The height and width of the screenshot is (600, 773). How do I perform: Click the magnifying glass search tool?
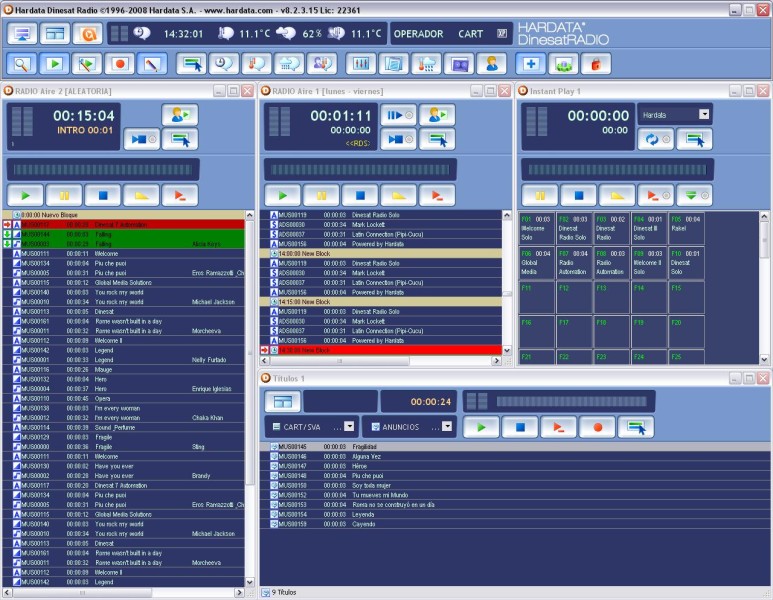click(x=22, y=64)
